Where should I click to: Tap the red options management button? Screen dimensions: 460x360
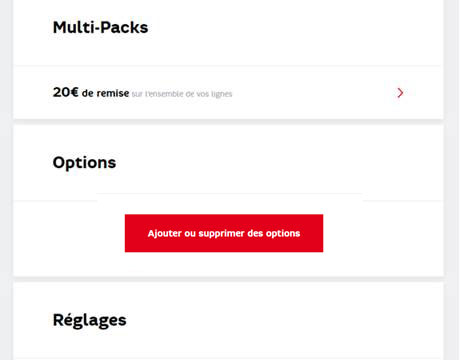224,233
